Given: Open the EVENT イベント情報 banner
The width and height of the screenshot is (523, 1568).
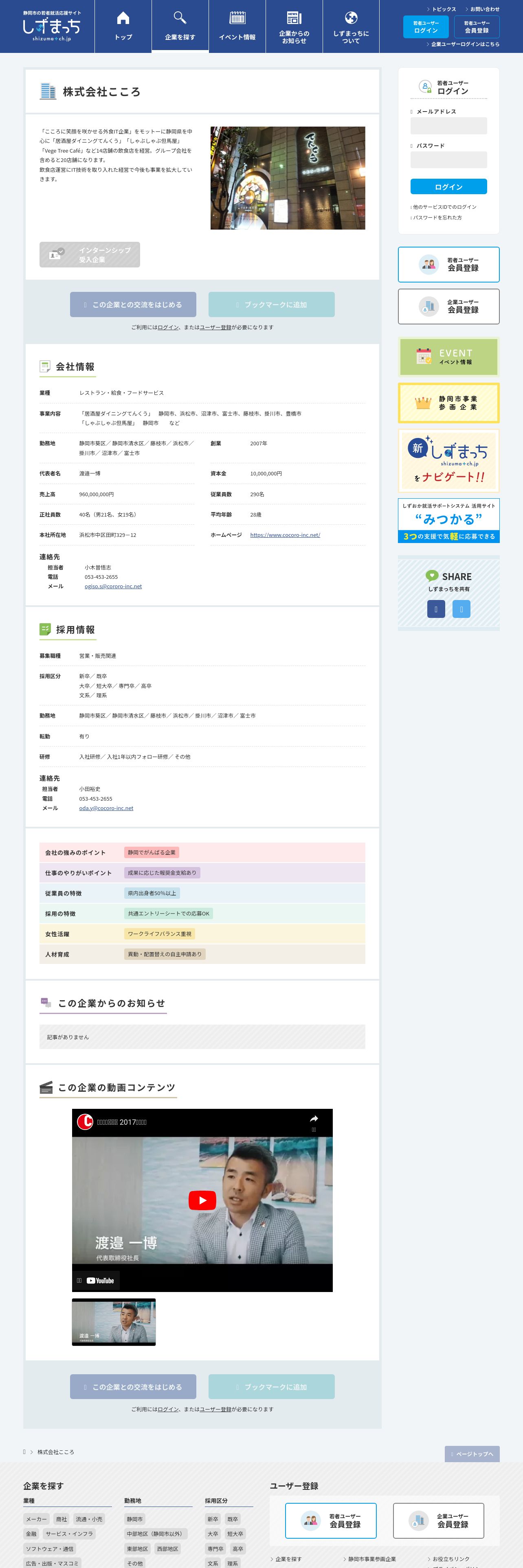Looking at the screenshot, I should pyautogui.click(x=449, y=357).
